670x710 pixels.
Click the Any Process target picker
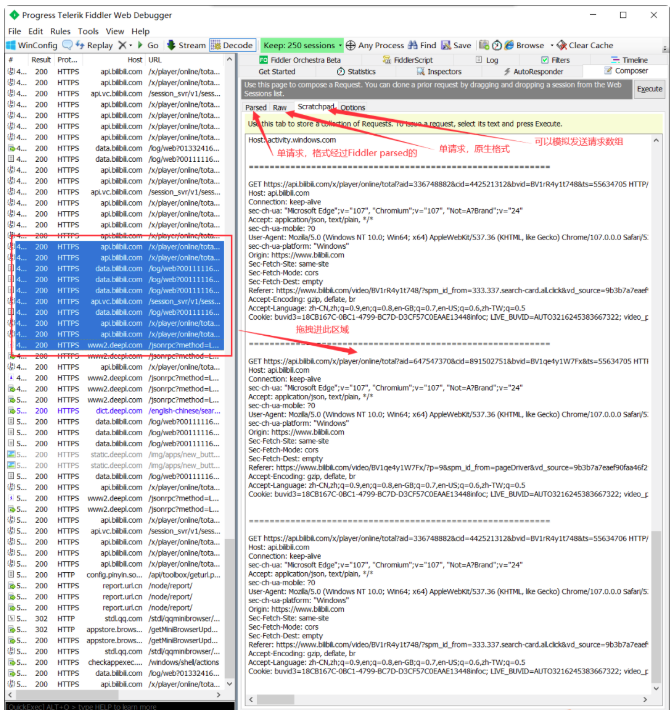(x=375, y=45)
